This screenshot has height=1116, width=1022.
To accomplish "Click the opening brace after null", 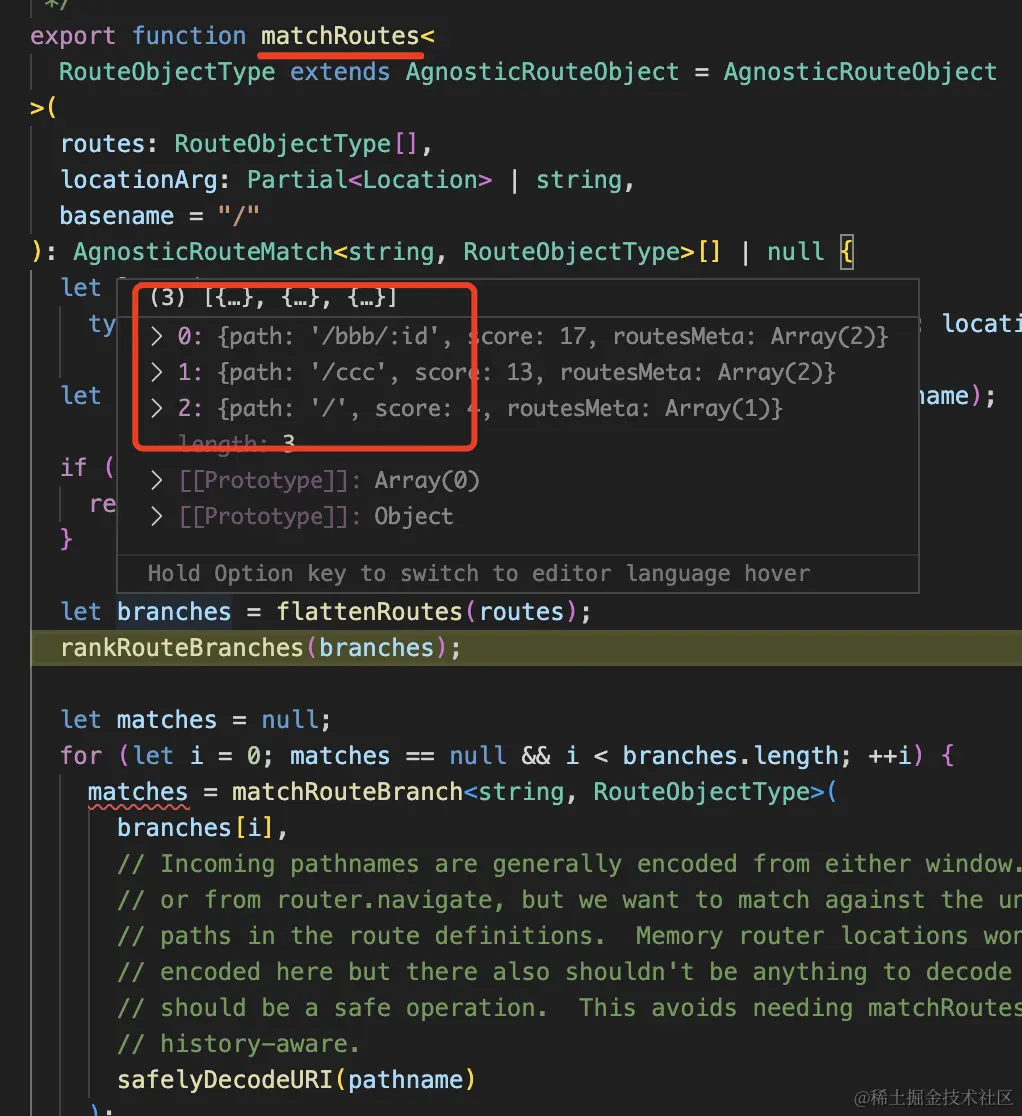I will click(846, 252).
